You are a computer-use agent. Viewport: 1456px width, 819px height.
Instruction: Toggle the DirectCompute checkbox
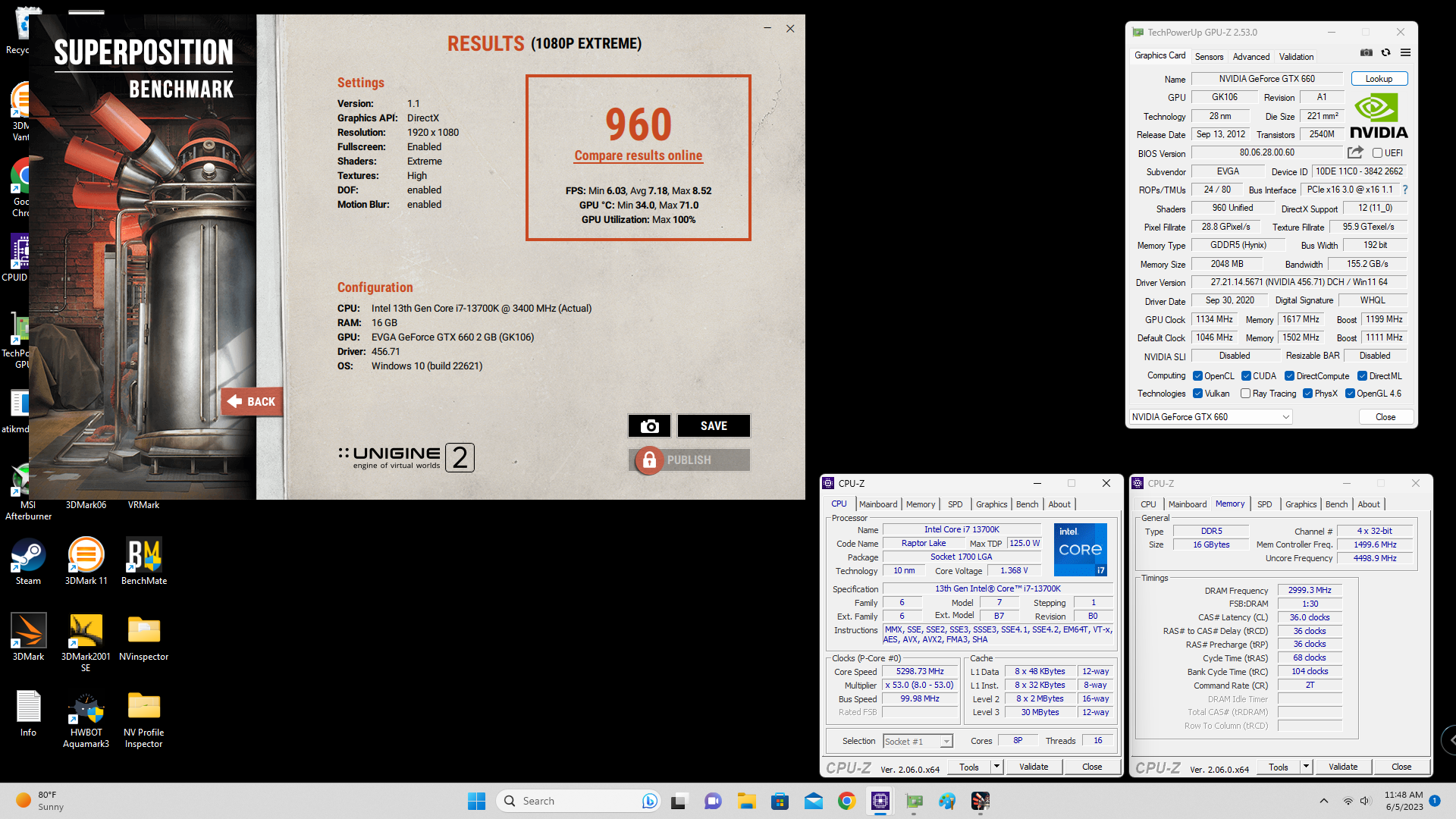1289,376
